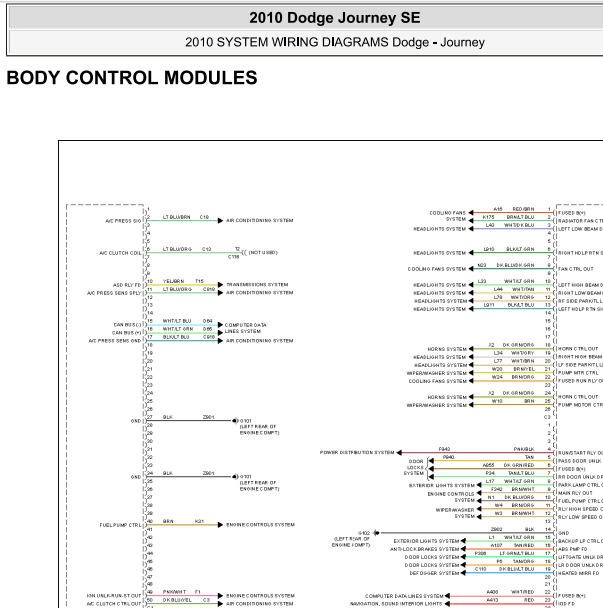
Task: Click the 'DEFOGGER SYSTEM' destination label
Action: [434, 573]
